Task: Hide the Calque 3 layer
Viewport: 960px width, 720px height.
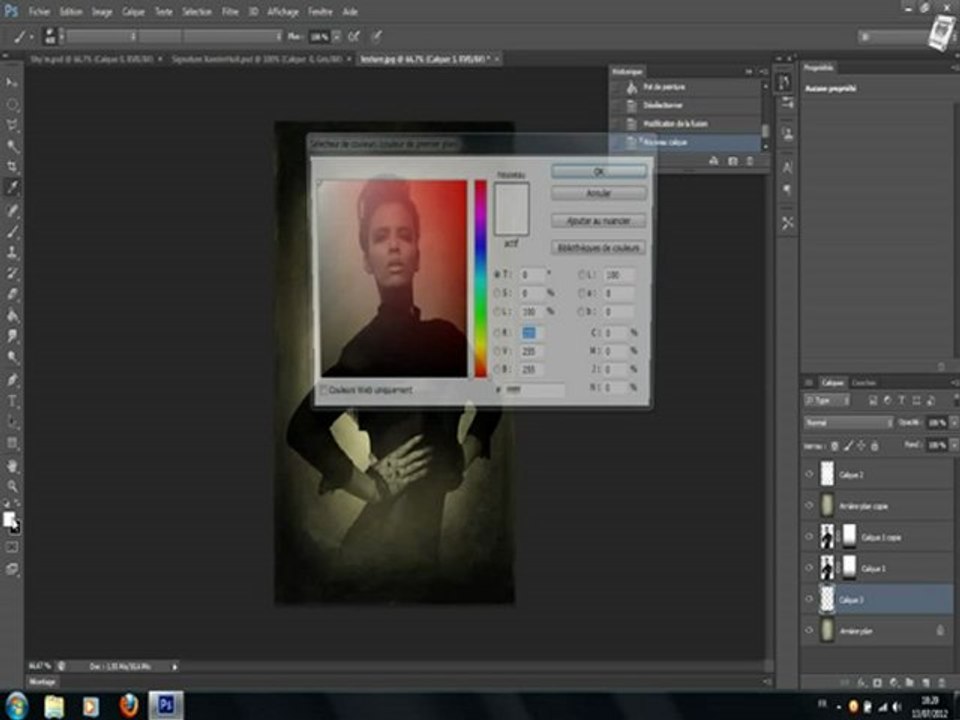Action: point(809,599)
